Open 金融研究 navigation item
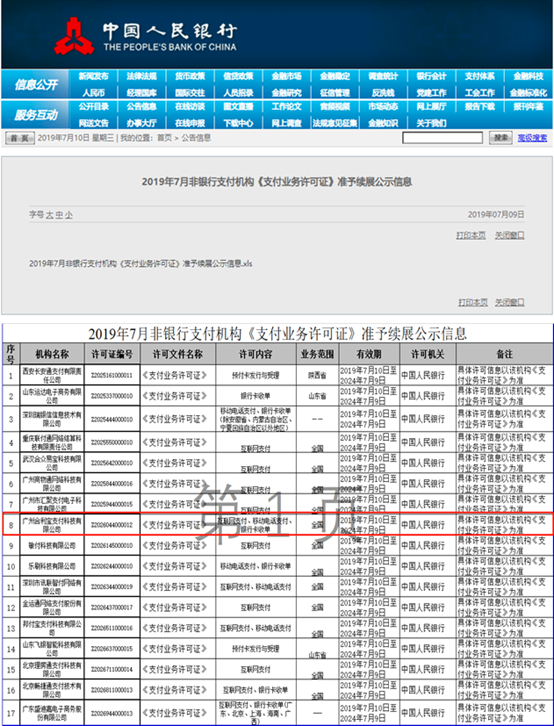 click(286, 93)
